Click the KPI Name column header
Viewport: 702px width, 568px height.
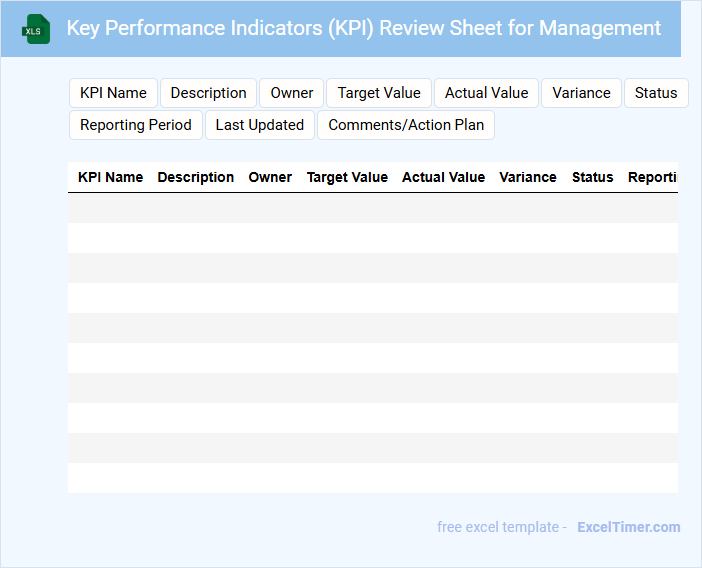pyautogui.click(x=110, y=177)
